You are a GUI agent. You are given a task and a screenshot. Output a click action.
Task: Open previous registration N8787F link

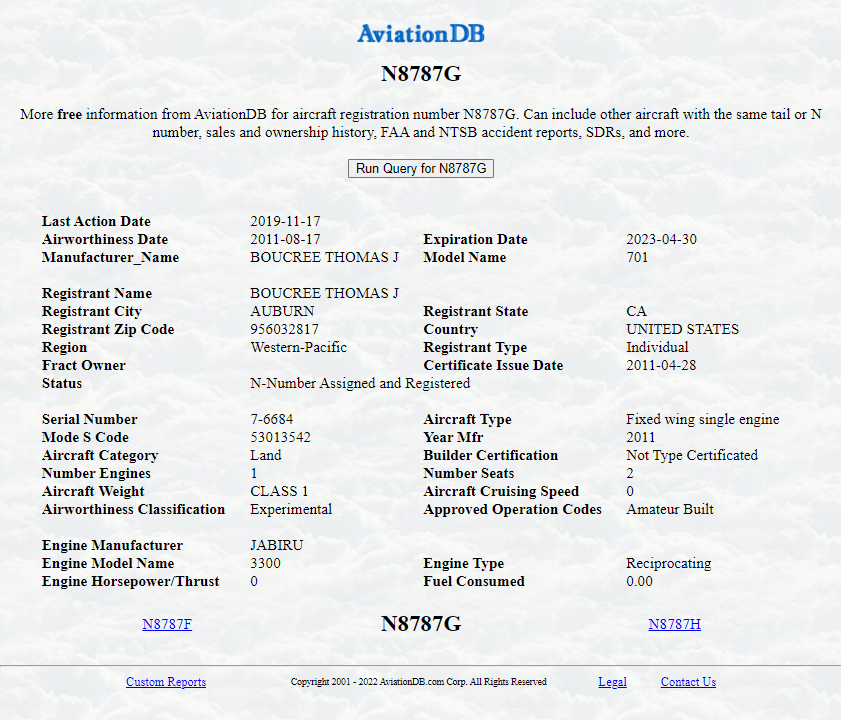tap(167, 624)
